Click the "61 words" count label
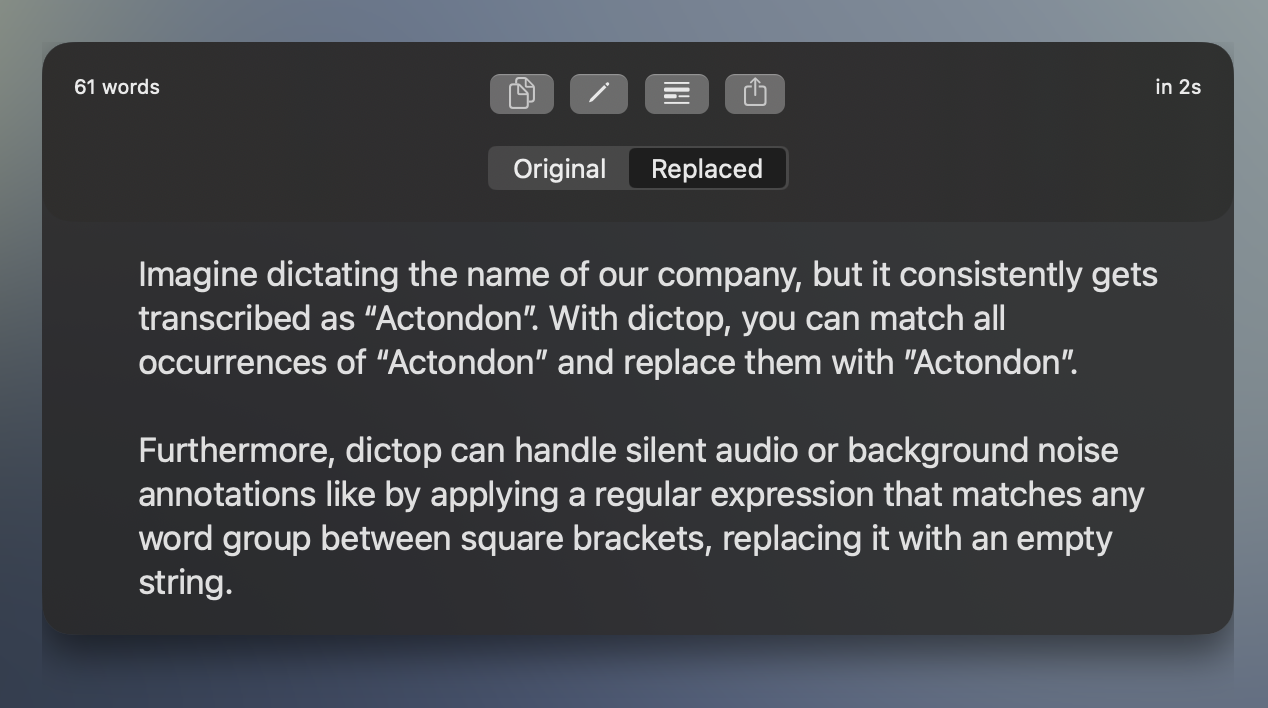Screen dimensions: 1268x708 click(117, 87)
